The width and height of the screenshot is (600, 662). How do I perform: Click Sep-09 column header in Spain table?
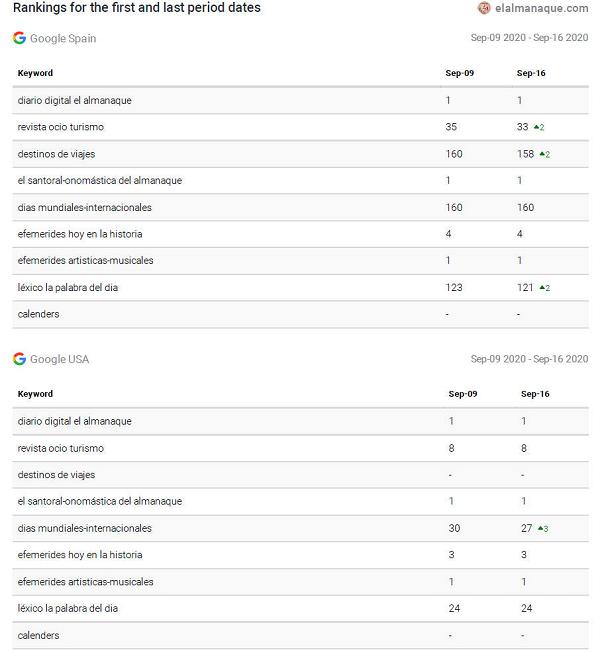coord(460,73)
